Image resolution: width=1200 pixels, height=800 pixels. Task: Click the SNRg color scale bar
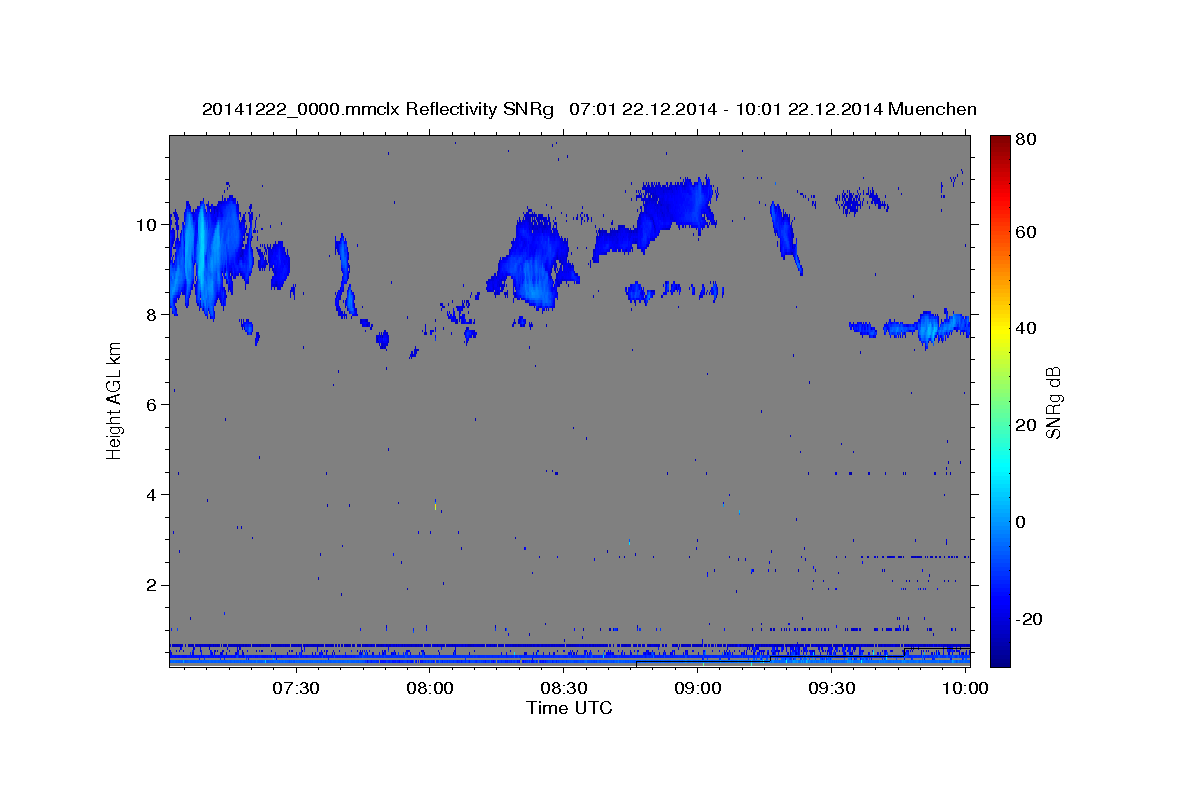coord(1000,401)
